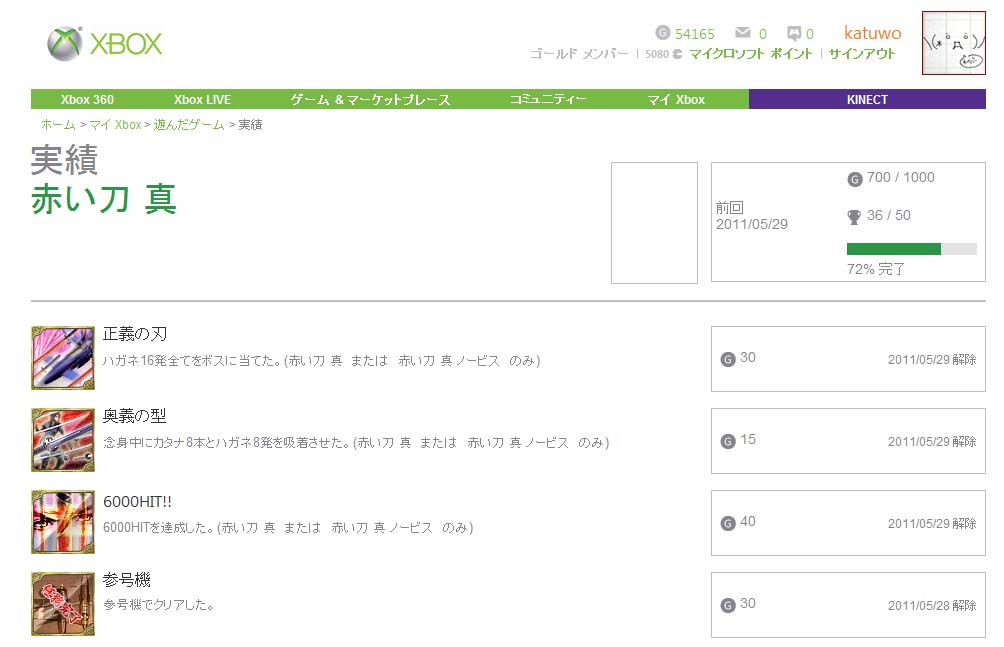The image size is (1004, 647).
Task: Click the G icon in 奥義の型 row
Action: (728, 441)
